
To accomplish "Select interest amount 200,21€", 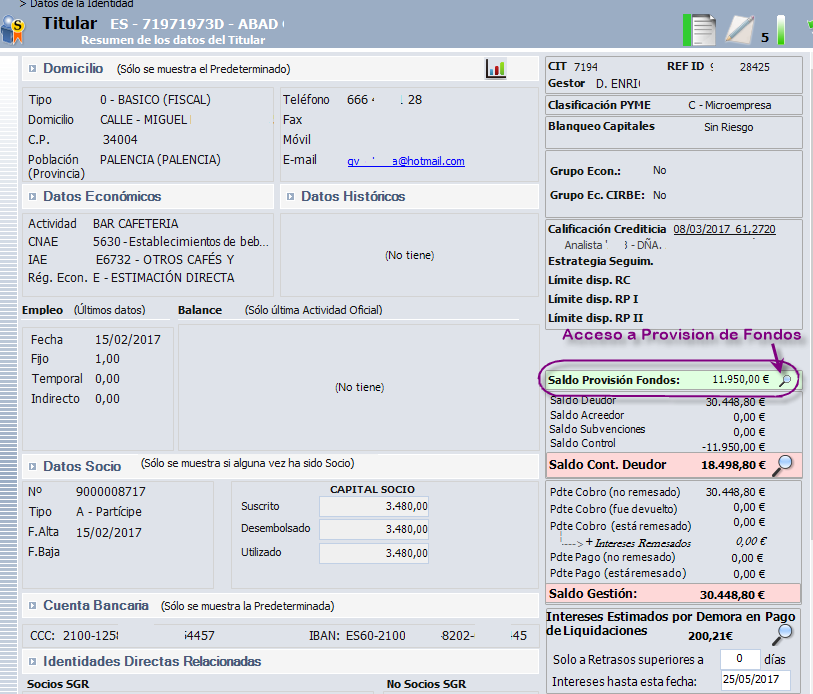I will tap(710, 636).
